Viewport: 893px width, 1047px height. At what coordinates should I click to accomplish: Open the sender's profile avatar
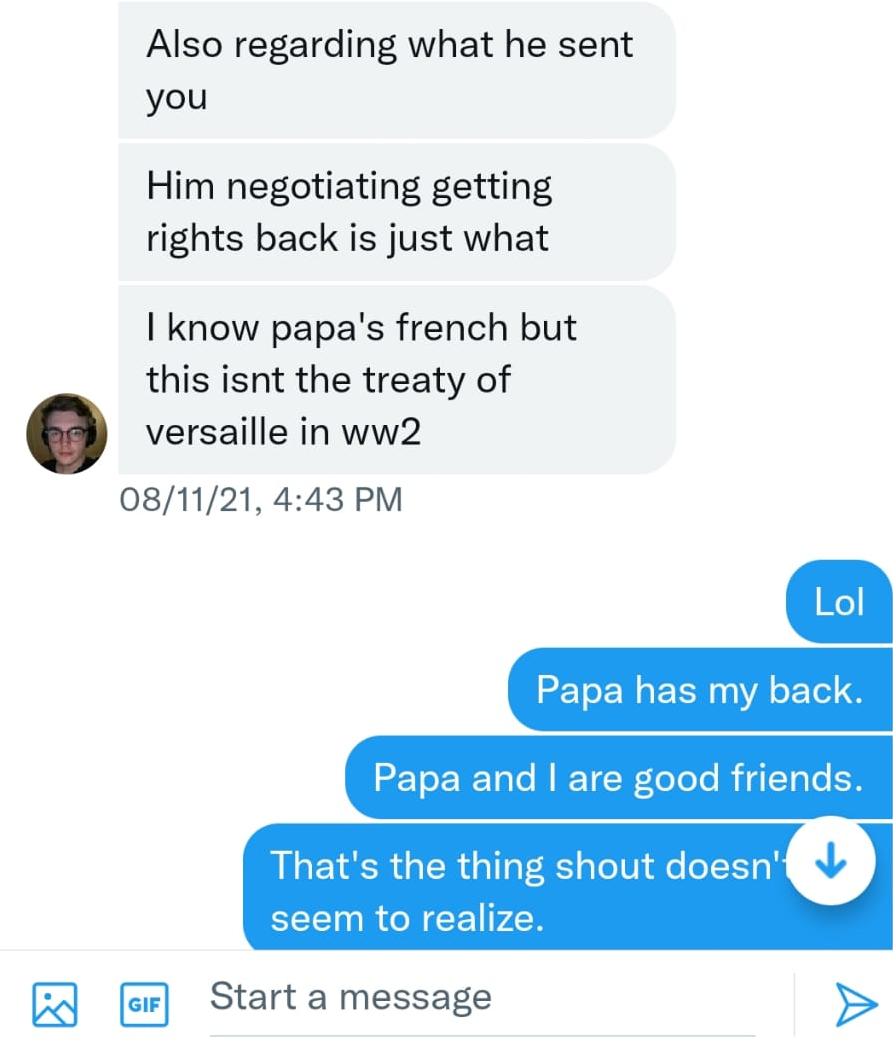[x=66, y=433]
